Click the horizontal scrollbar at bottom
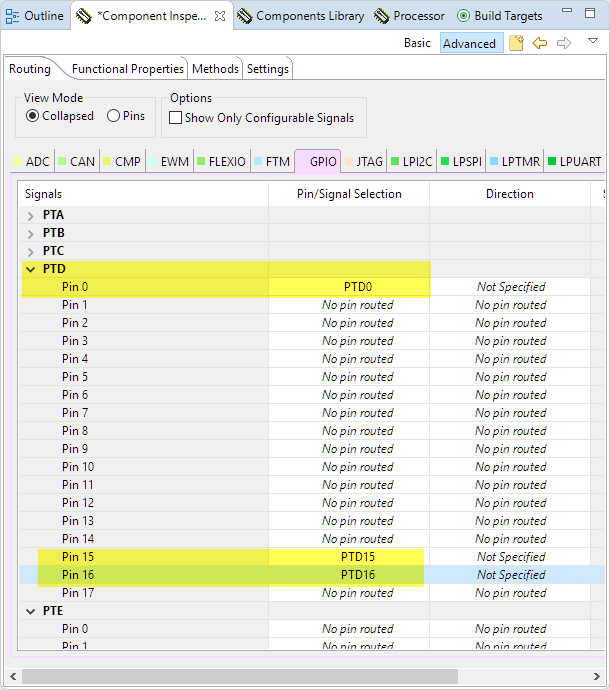Image resolution: width=610 pixels, height=690 pixels. 240,676
